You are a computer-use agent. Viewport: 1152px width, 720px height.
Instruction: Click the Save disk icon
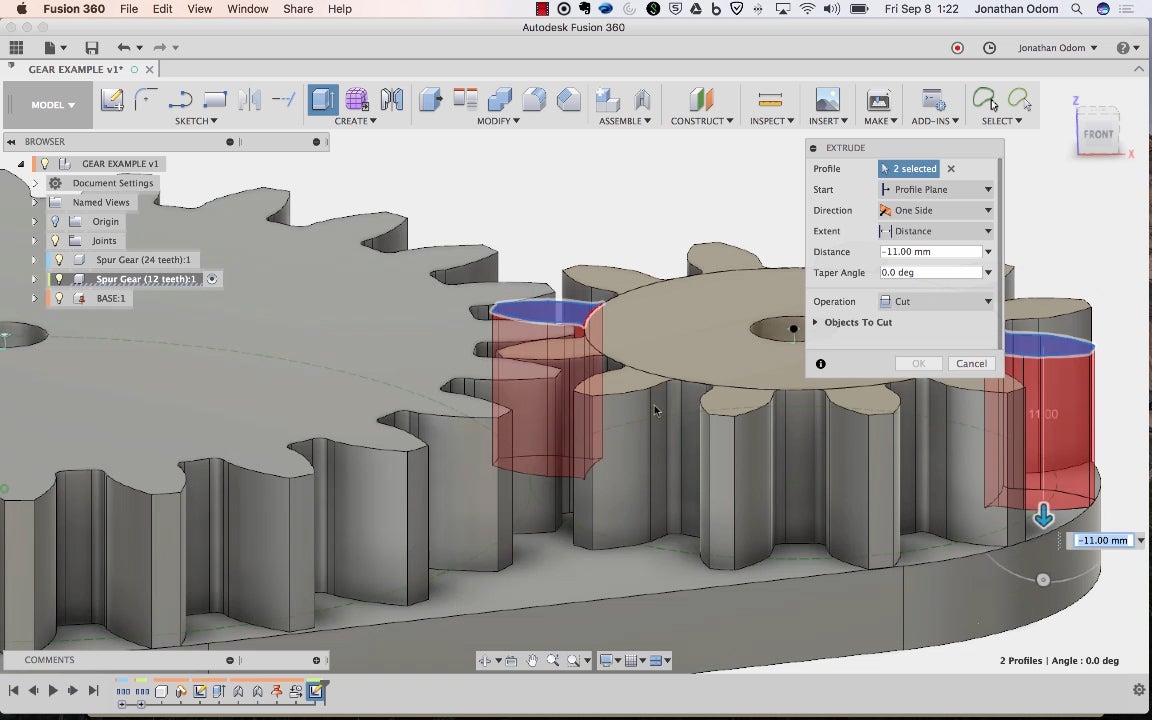point(92,48)
